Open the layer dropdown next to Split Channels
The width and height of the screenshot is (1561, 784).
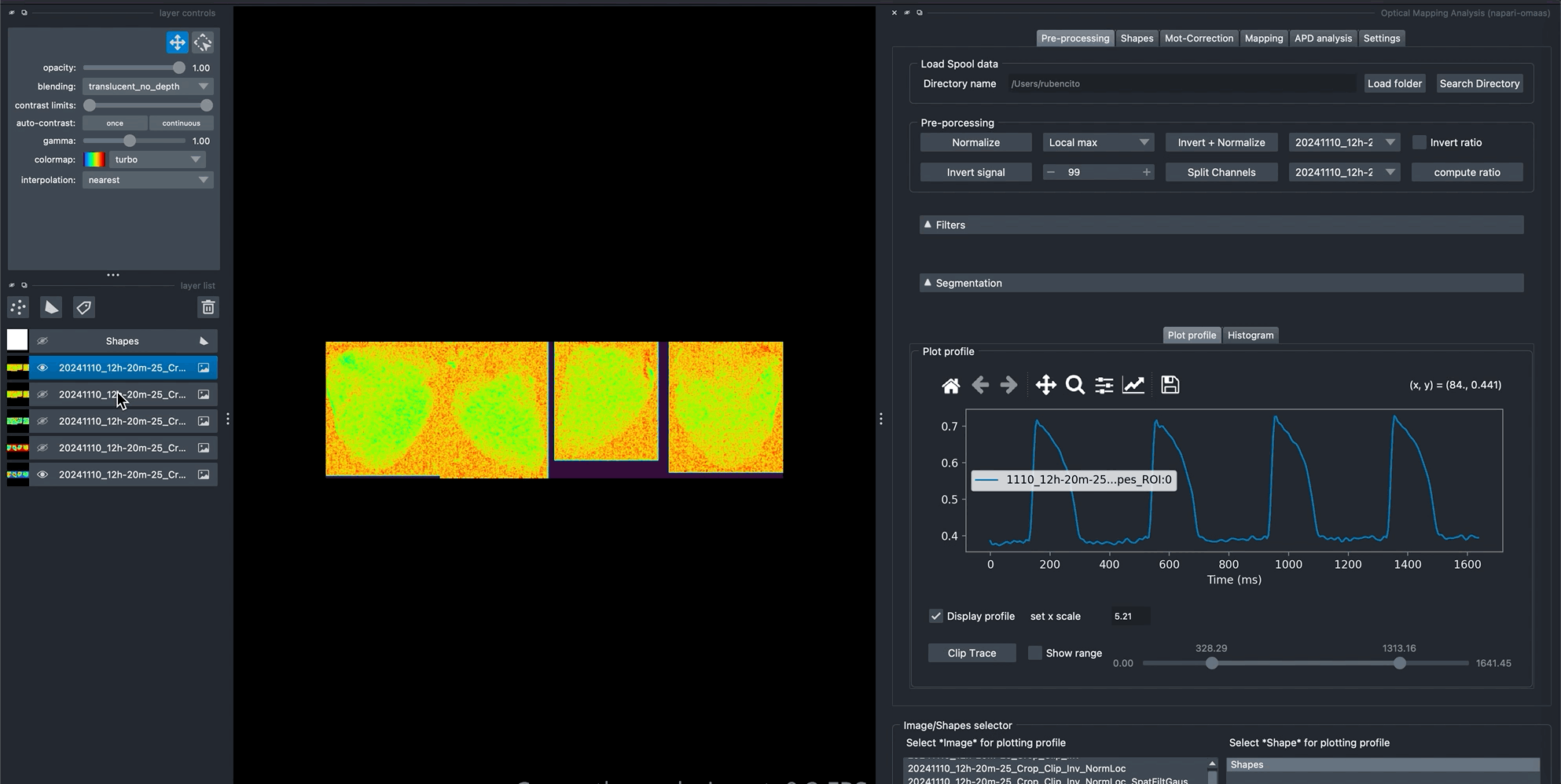click(x=1344, y=172)
